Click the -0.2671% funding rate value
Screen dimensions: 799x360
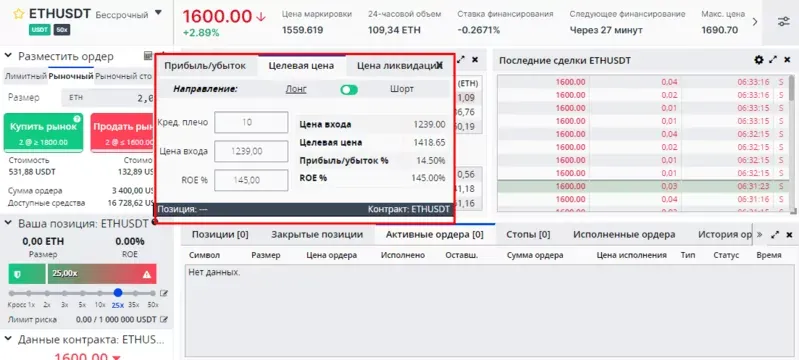[x=478, y=30]
